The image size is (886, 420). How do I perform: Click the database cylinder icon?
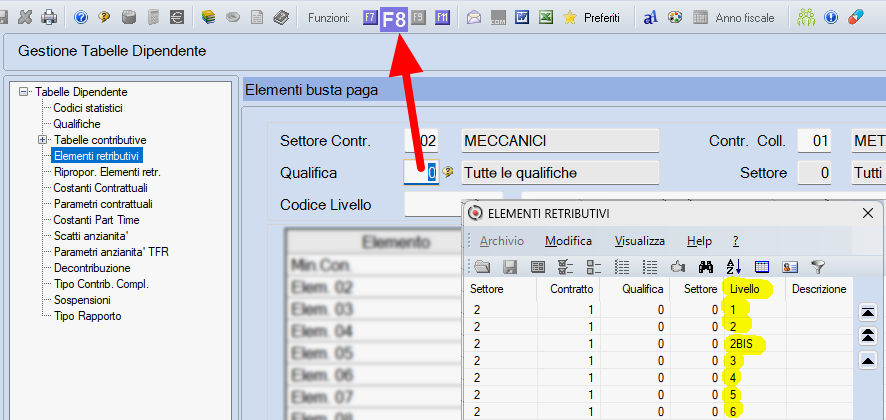(129, 18)
